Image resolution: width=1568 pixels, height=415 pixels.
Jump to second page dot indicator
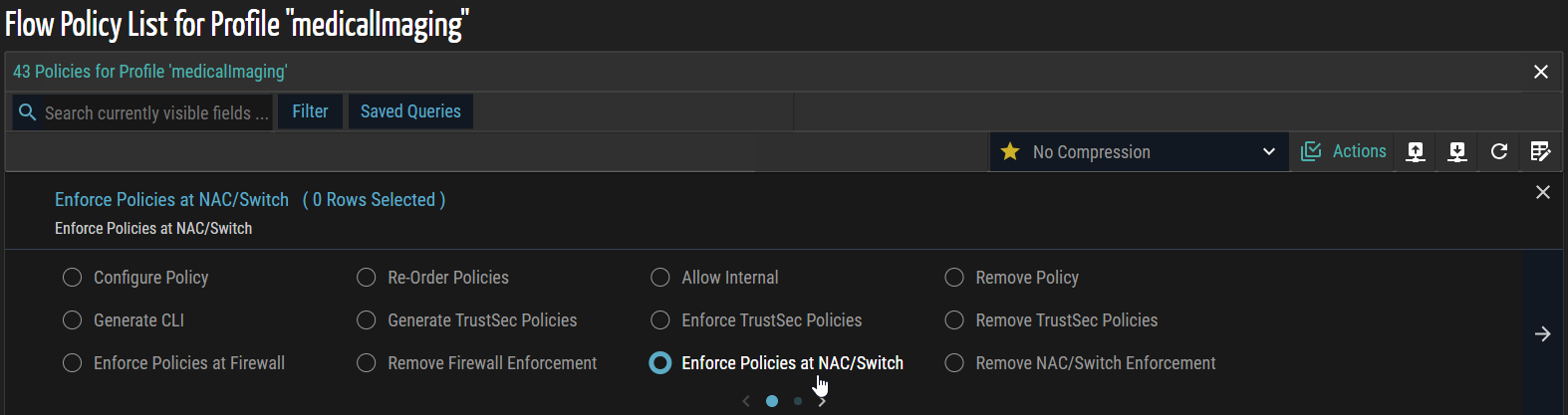[798, 401]
